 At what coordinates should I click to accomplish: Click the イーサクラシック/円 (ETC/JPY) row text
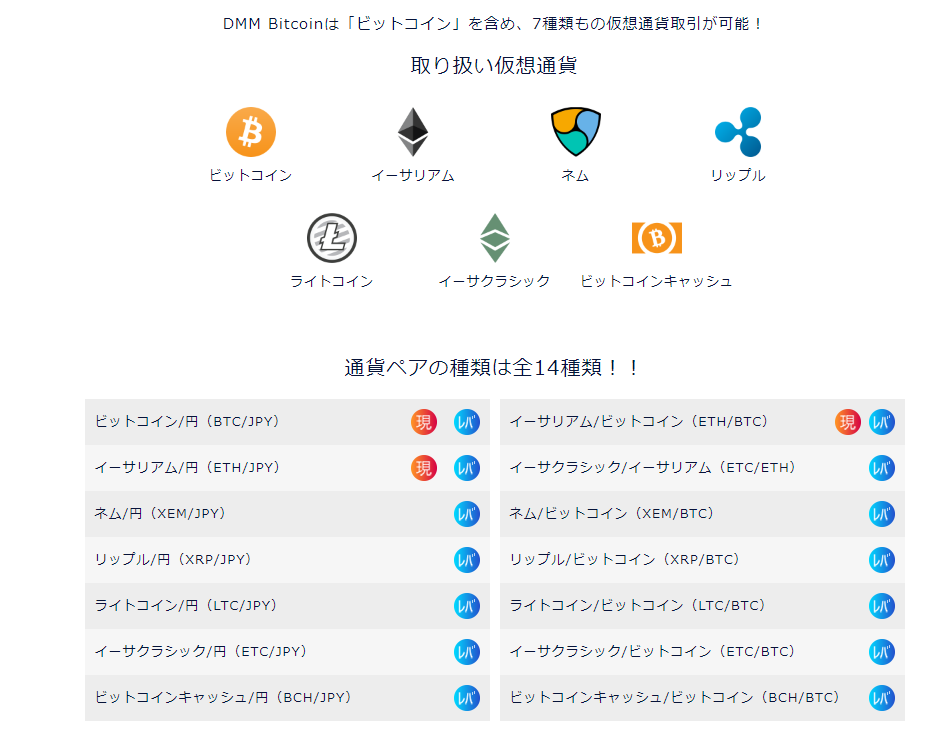[200, 652]
